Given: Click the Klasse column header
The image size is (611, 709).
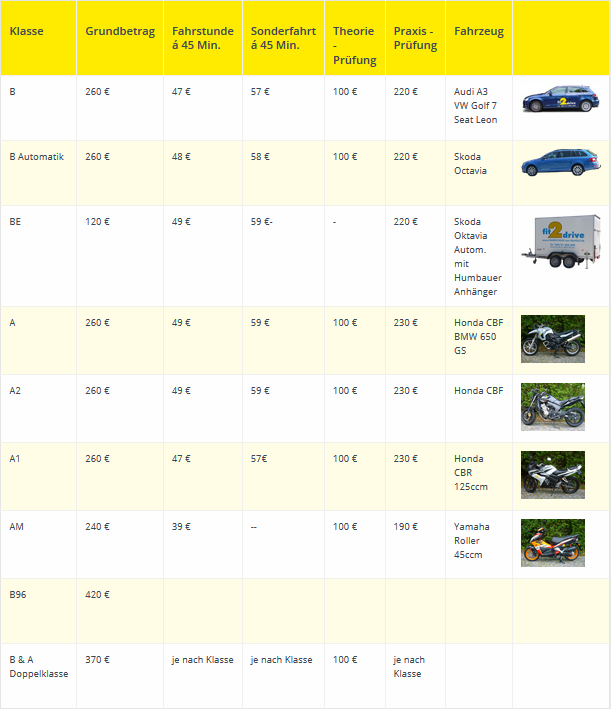Looking at the screenshot, I should point(27,32).
